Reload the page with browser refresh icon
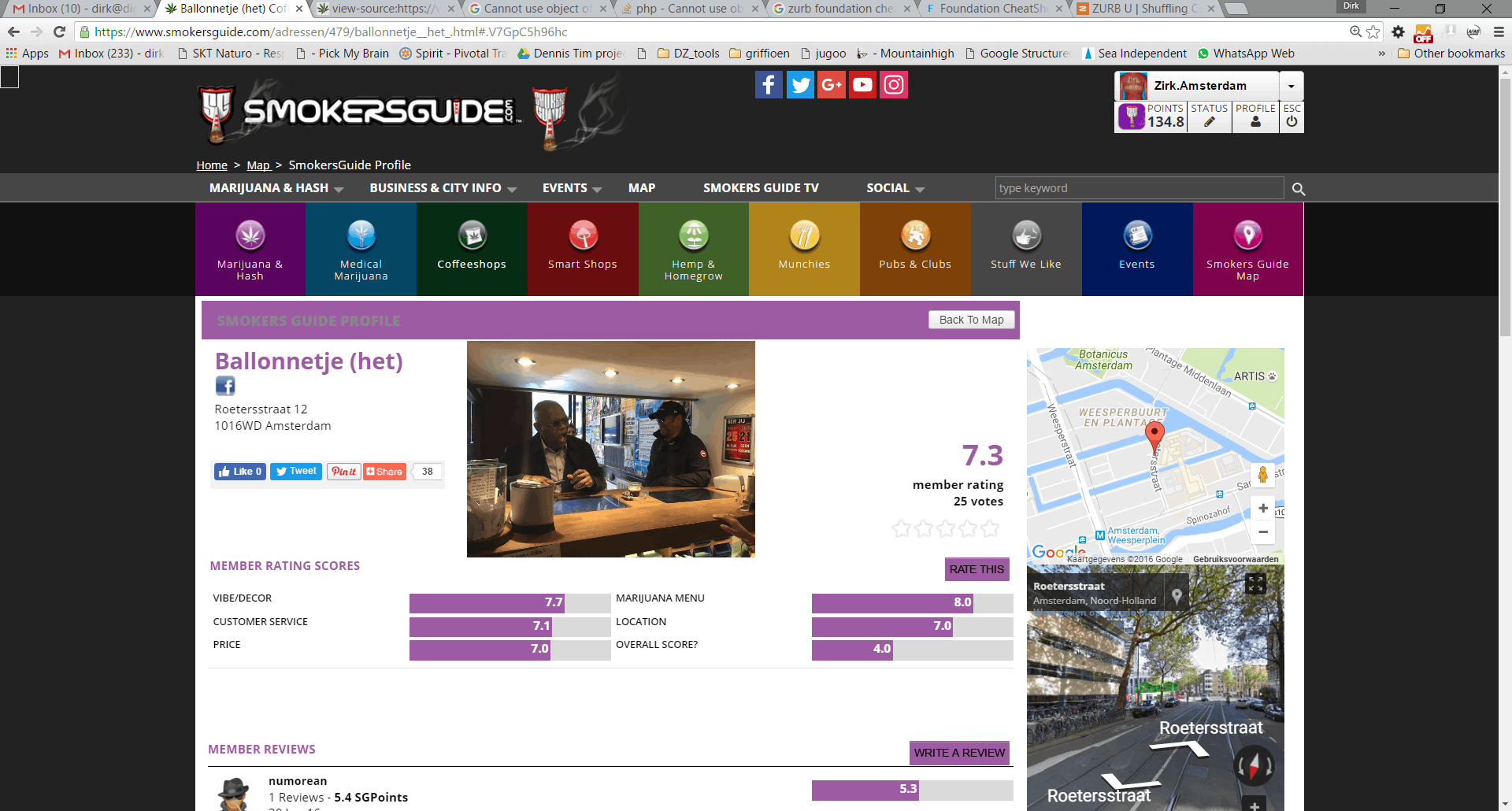Screen dimensions: 1512x811 tap(59, 32)
